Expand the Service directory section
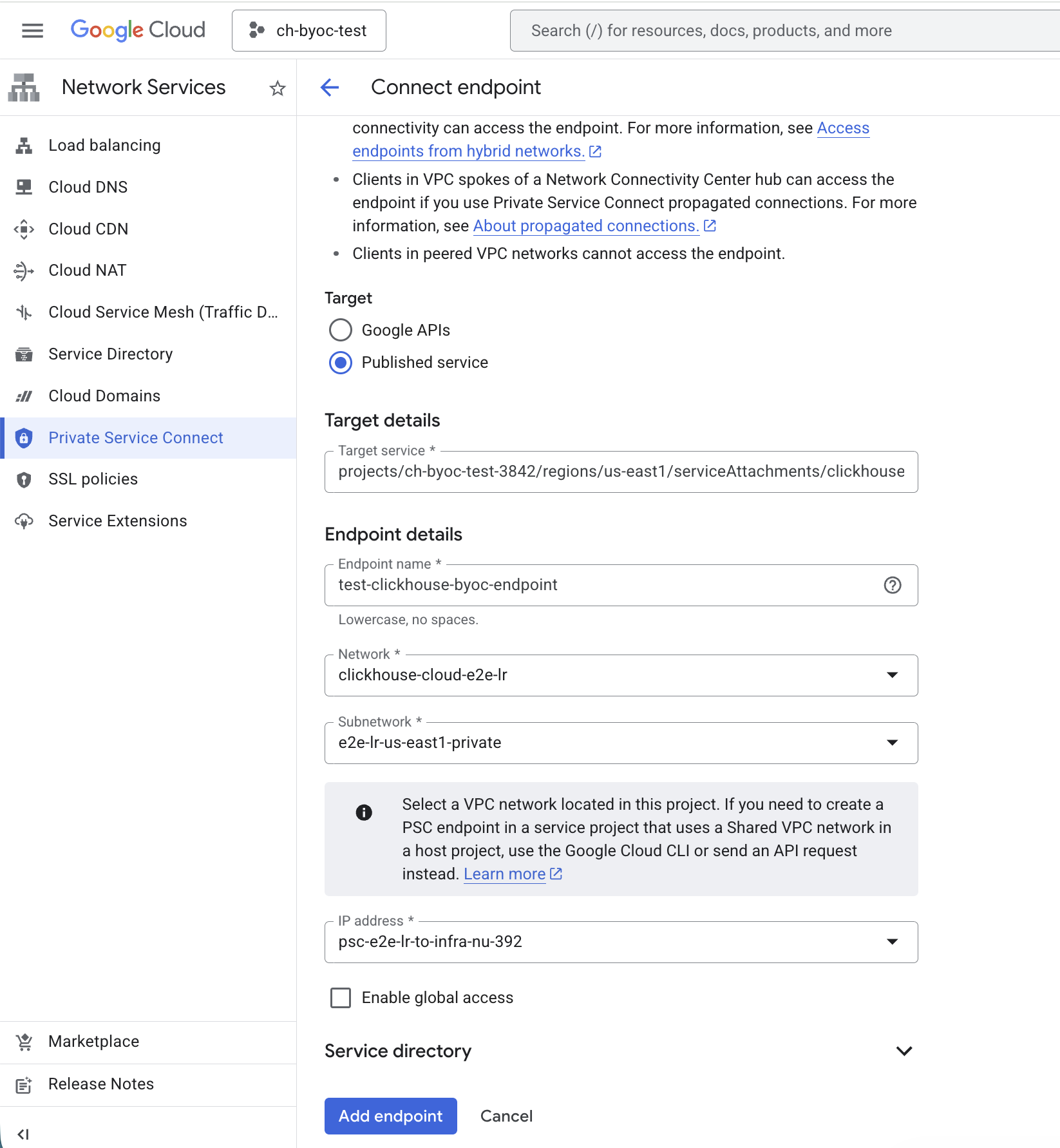The image size is (1060, 1148). point(904,1051)
